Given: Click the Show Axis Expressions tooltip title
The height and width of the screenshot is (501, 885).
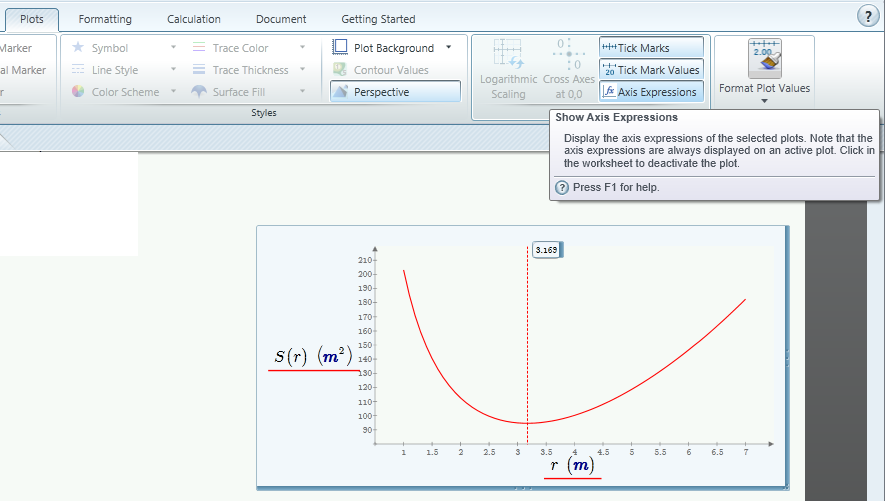Looking at the screenshot, I should tap(616, 117).
